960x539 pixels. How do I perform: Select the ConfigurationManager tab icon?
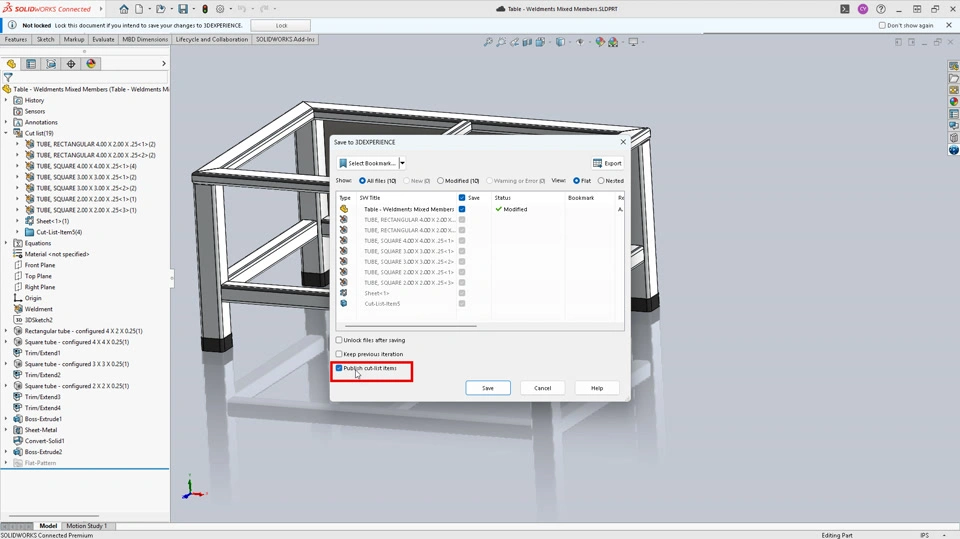[x=51, y=64]
